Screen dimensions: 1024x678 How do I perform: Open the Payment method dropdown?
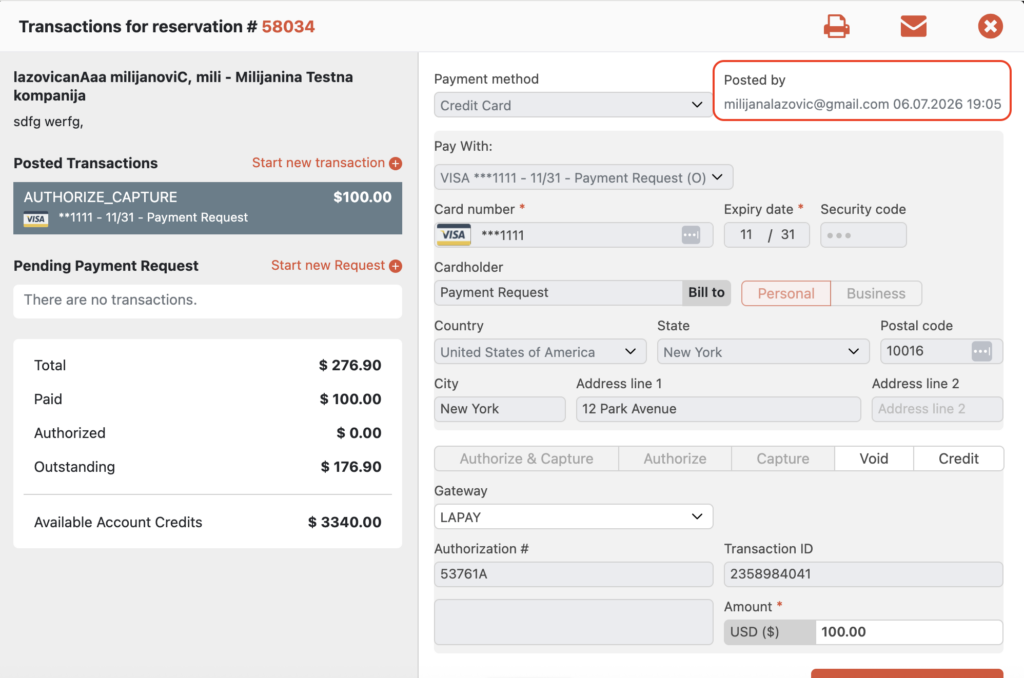click(x=571, y=105)
